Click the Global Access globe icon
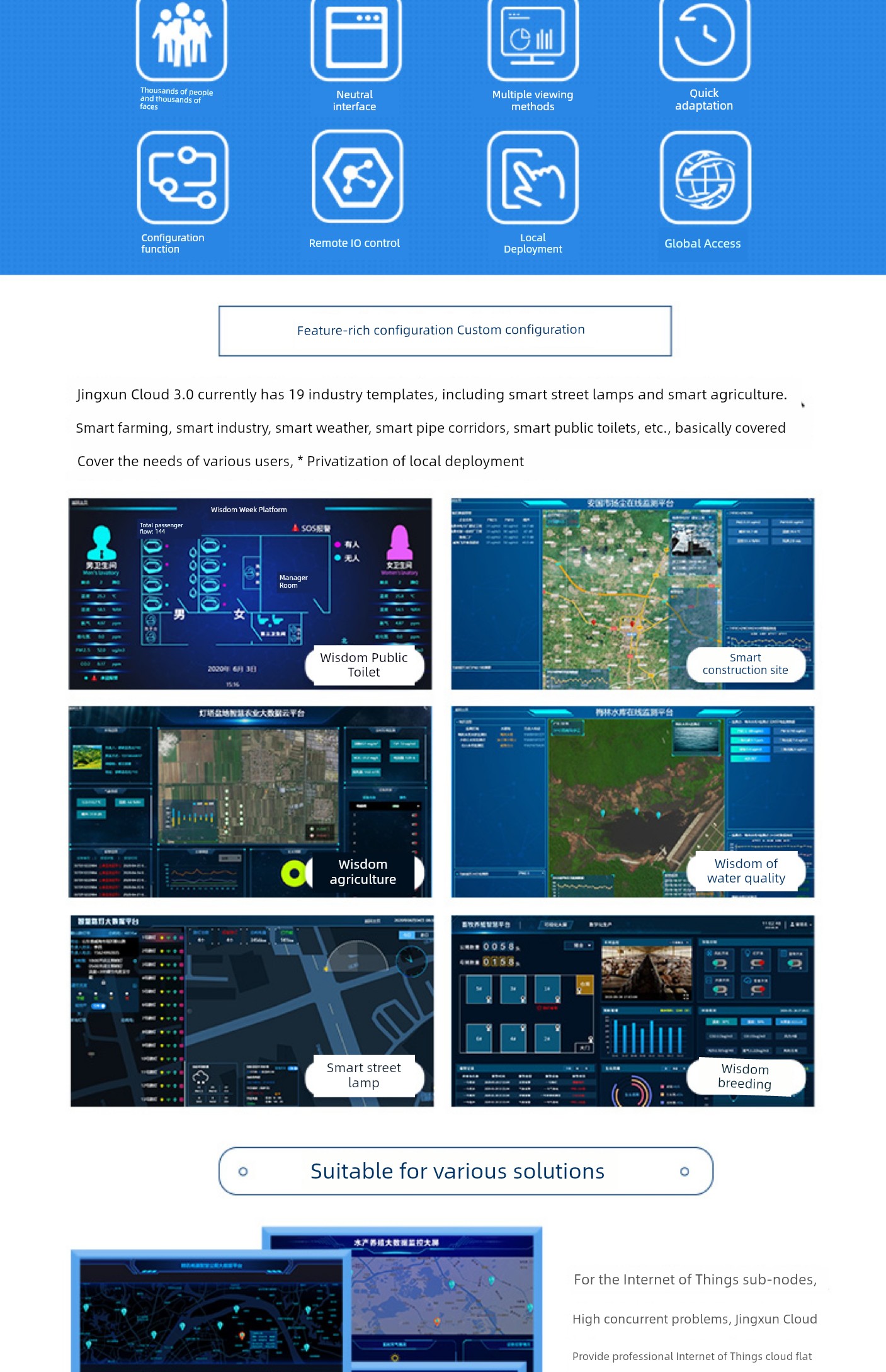 click(705, 177)
